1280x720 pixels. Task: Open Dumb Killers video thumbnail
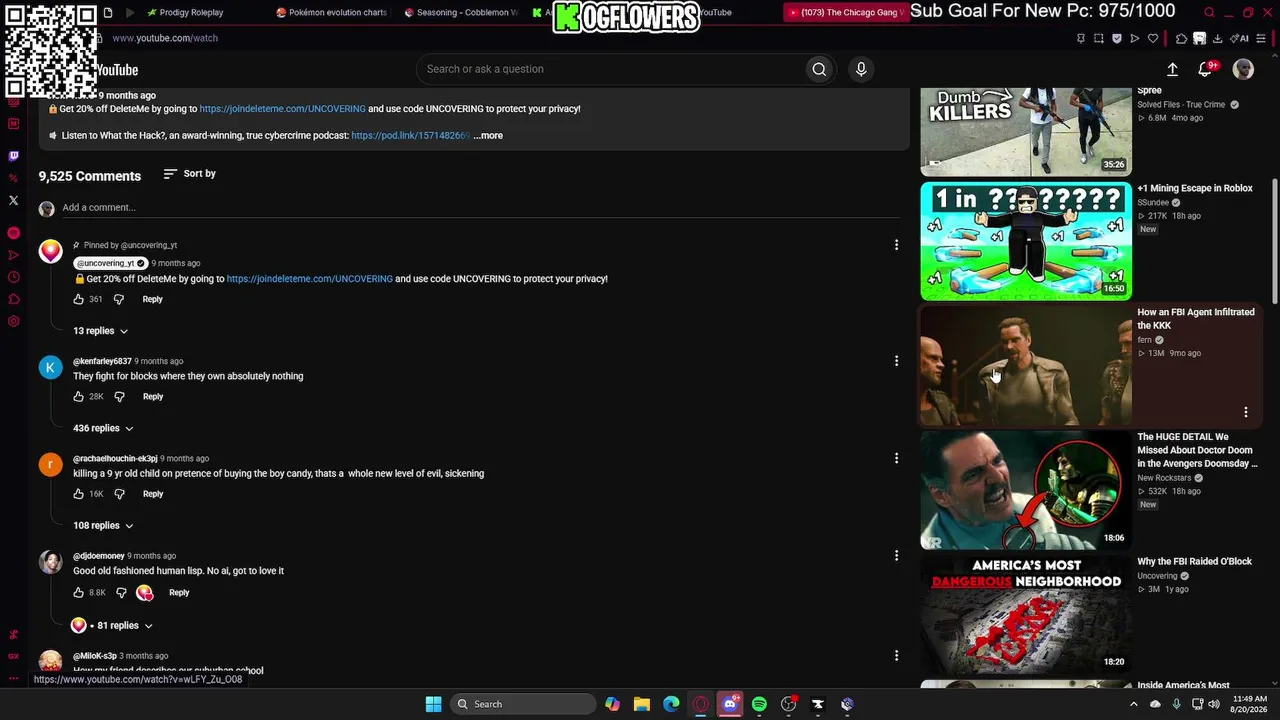click(x=1026, y=131)
